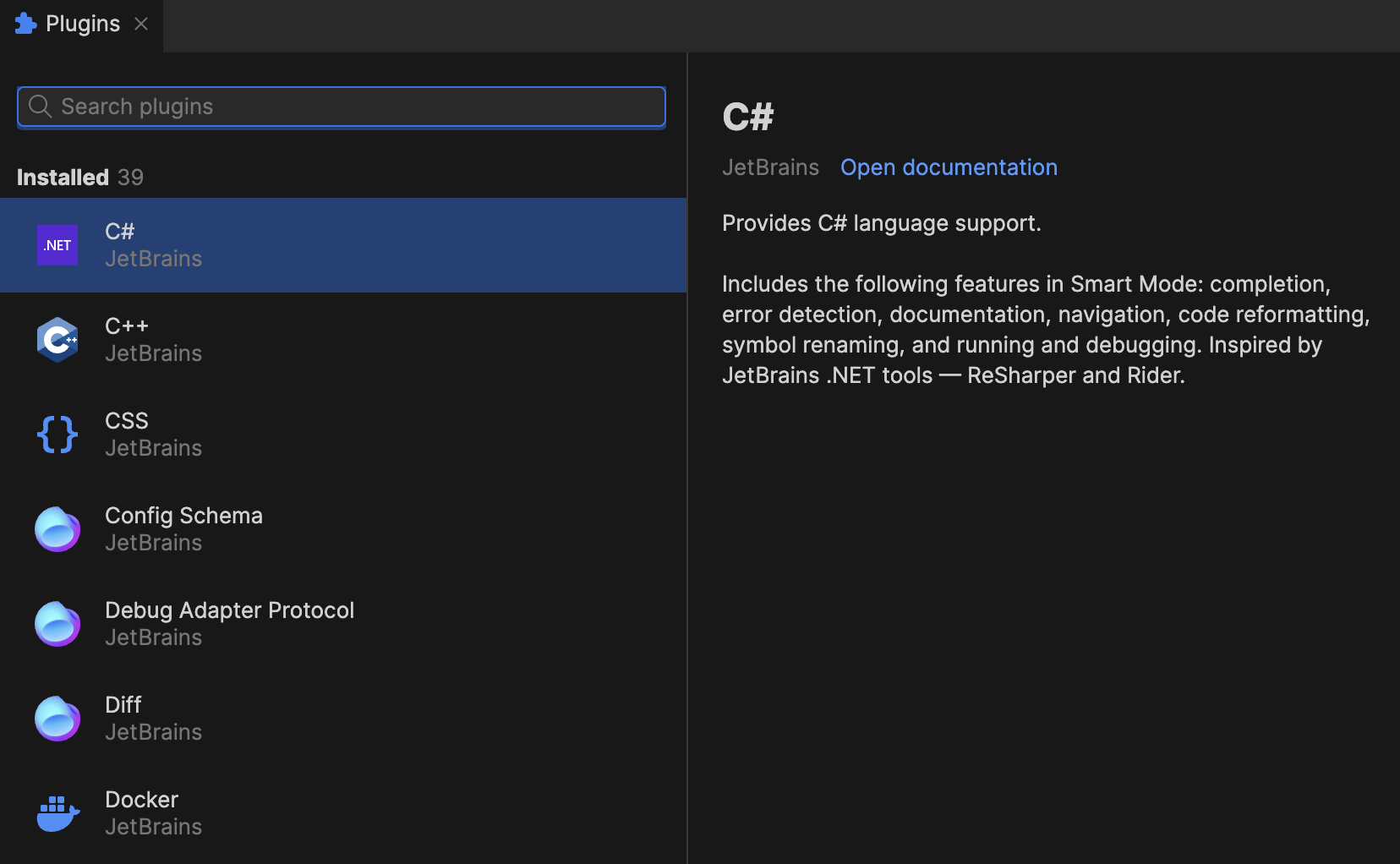Image resolution: width=1400 pixels, height=864 pixels.
Task: Select the CSS plugin name in list
Action: pyautogui.click(x=127, y=421)
